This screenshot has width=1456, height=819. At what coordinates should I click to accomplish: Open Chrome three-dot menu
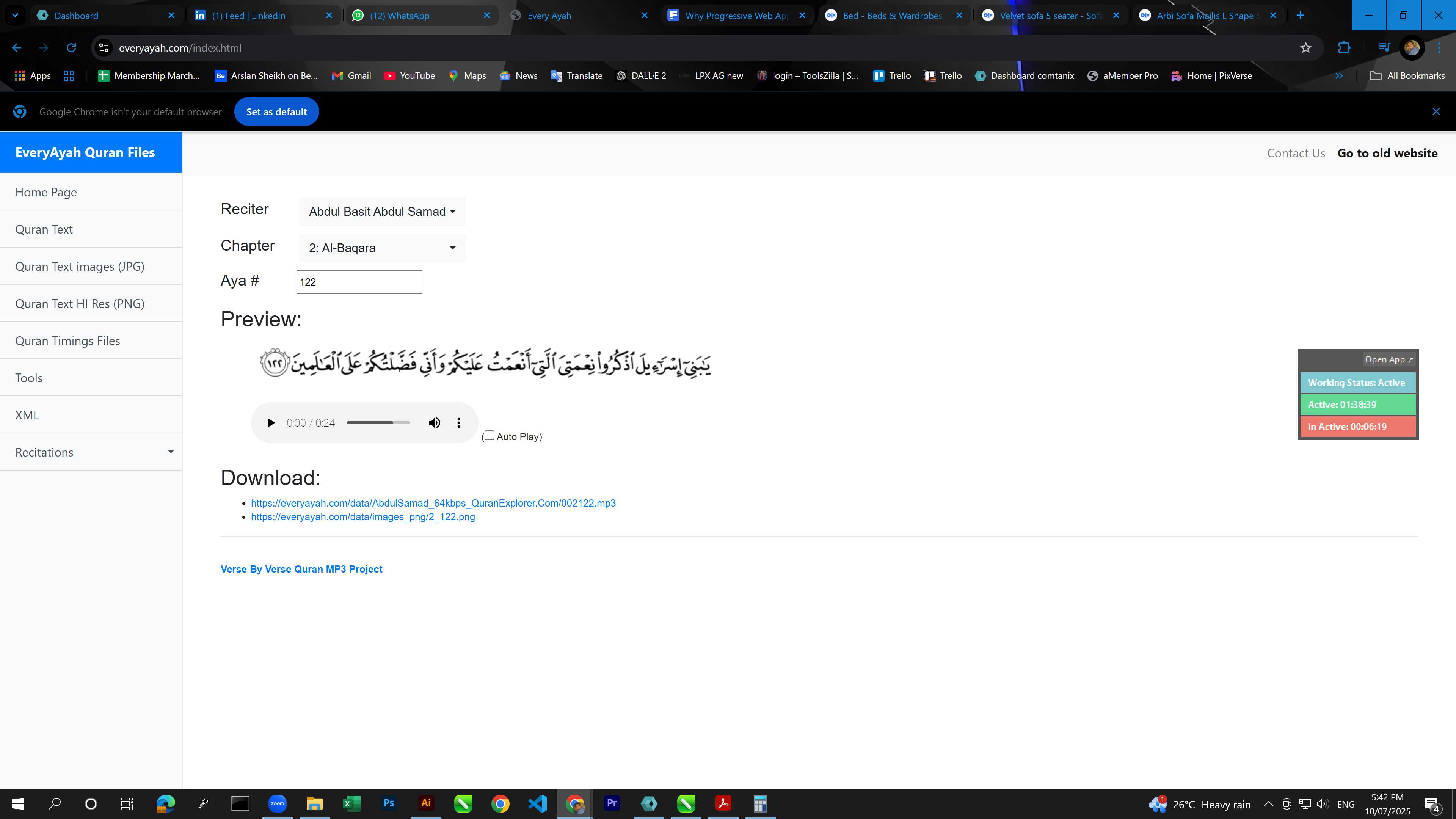[1439, 48]
